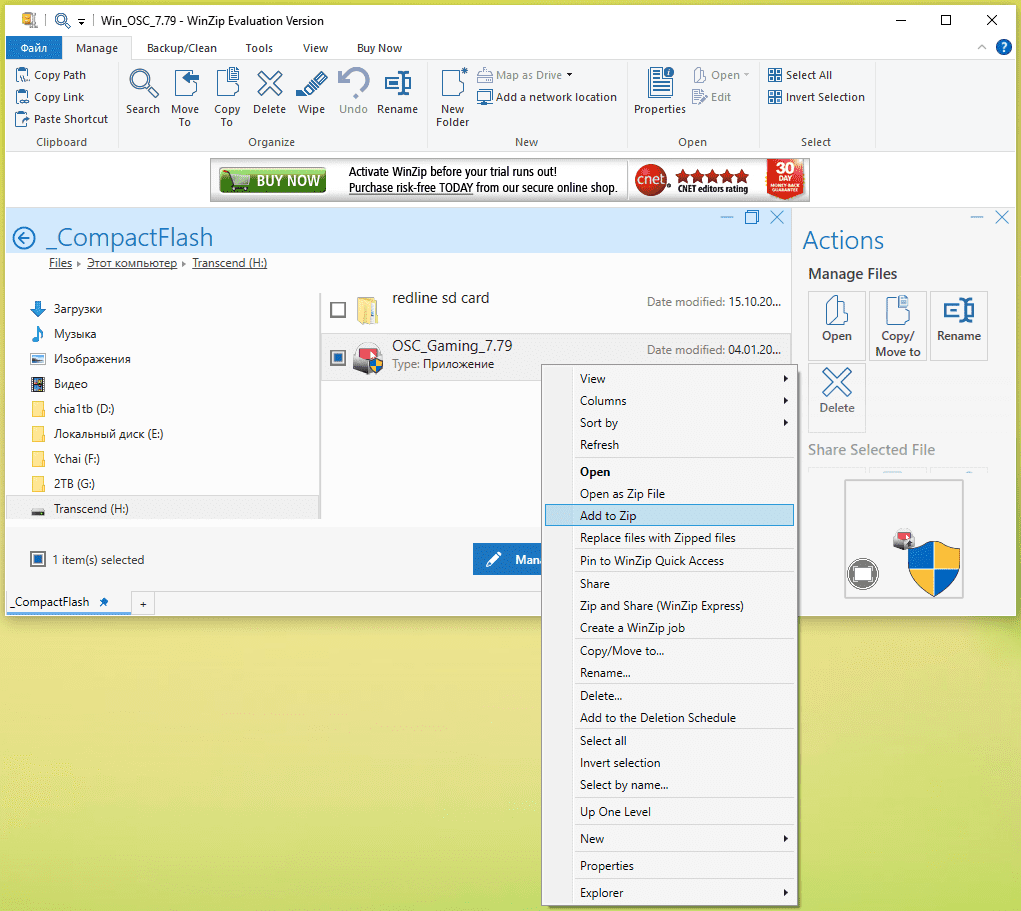
Task: Check the redline sd card checkbox
Action: [338, 310]
